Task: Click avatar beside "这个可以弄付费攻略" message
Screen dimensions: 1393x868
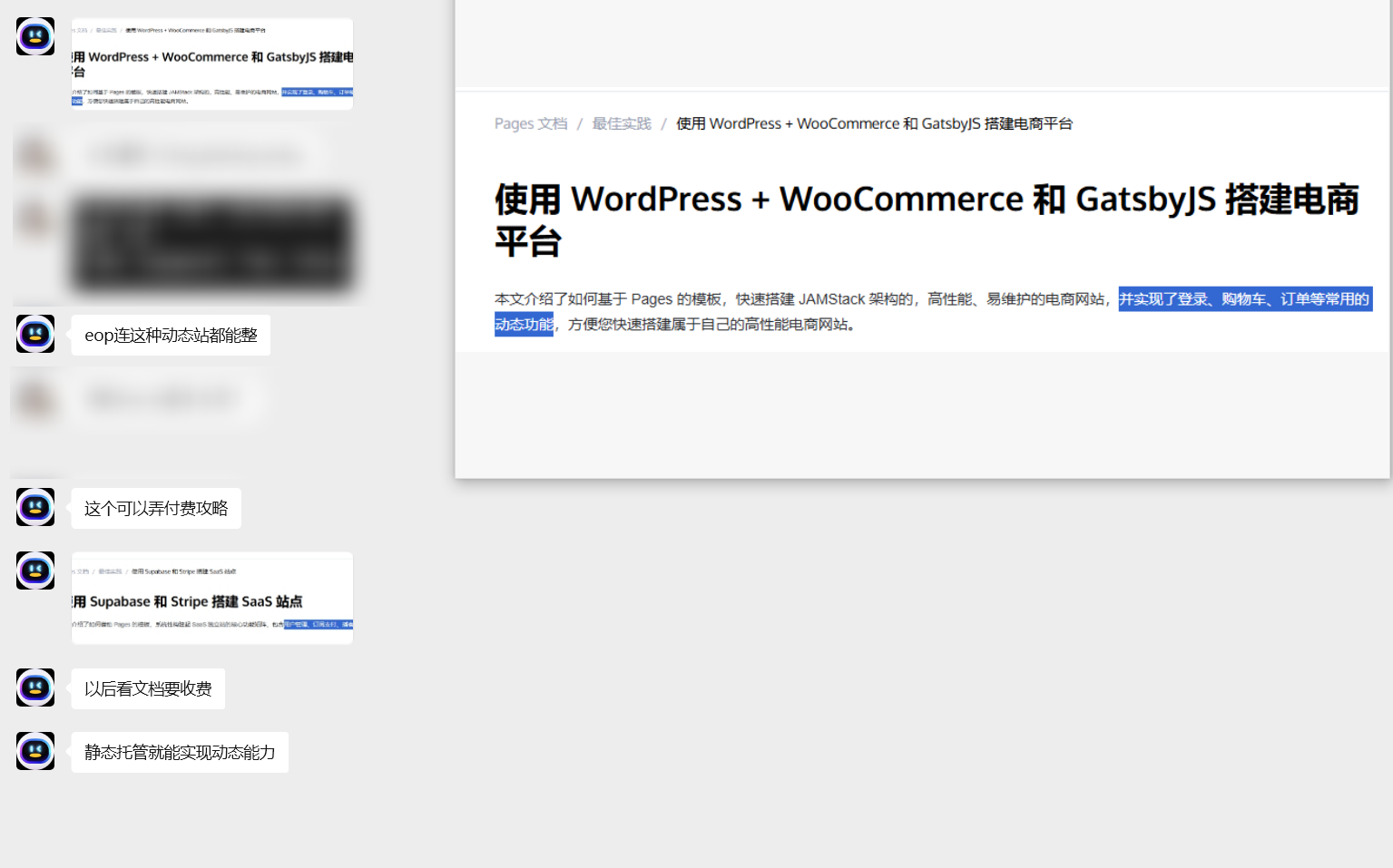Action: click(x=35, y=507)
